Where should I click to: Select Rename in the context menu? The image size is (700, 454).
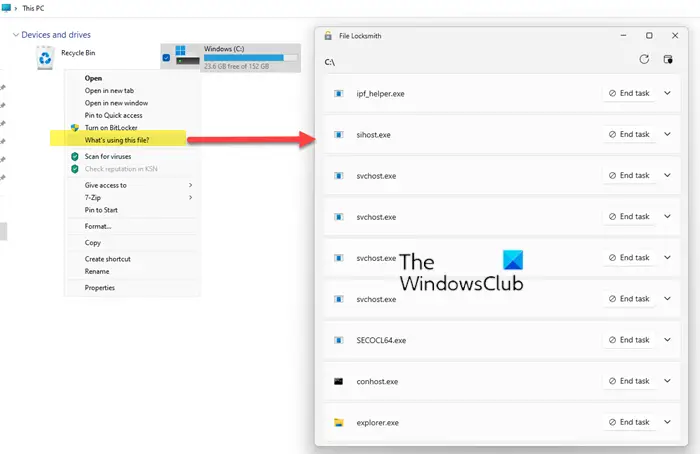(x=97, y=271)
